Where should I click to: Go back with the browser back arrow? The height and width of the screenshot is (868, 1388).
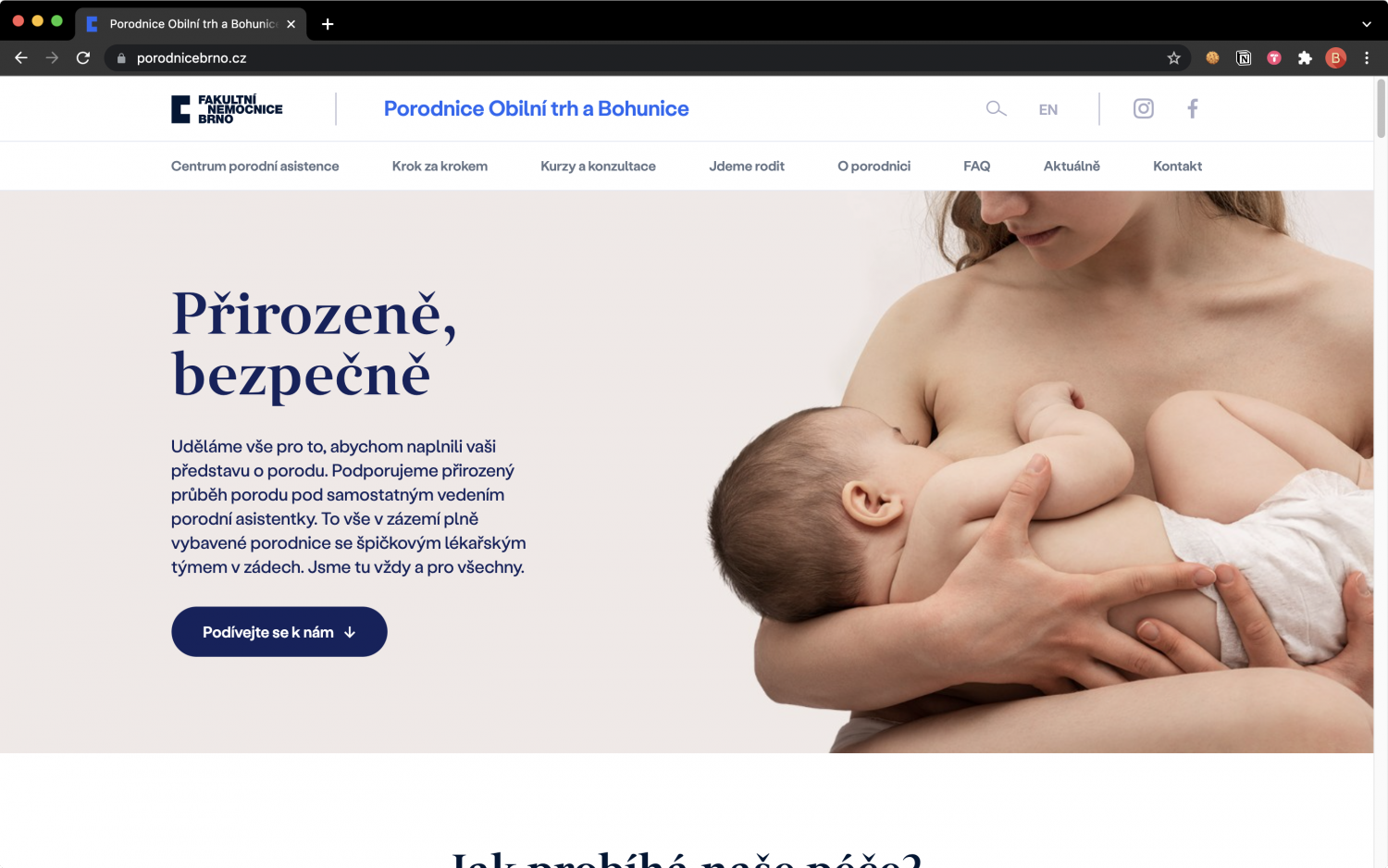click(x=21, y=58)
